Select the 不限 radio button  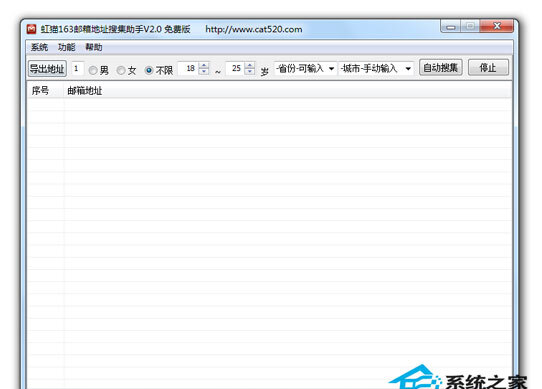149,71
